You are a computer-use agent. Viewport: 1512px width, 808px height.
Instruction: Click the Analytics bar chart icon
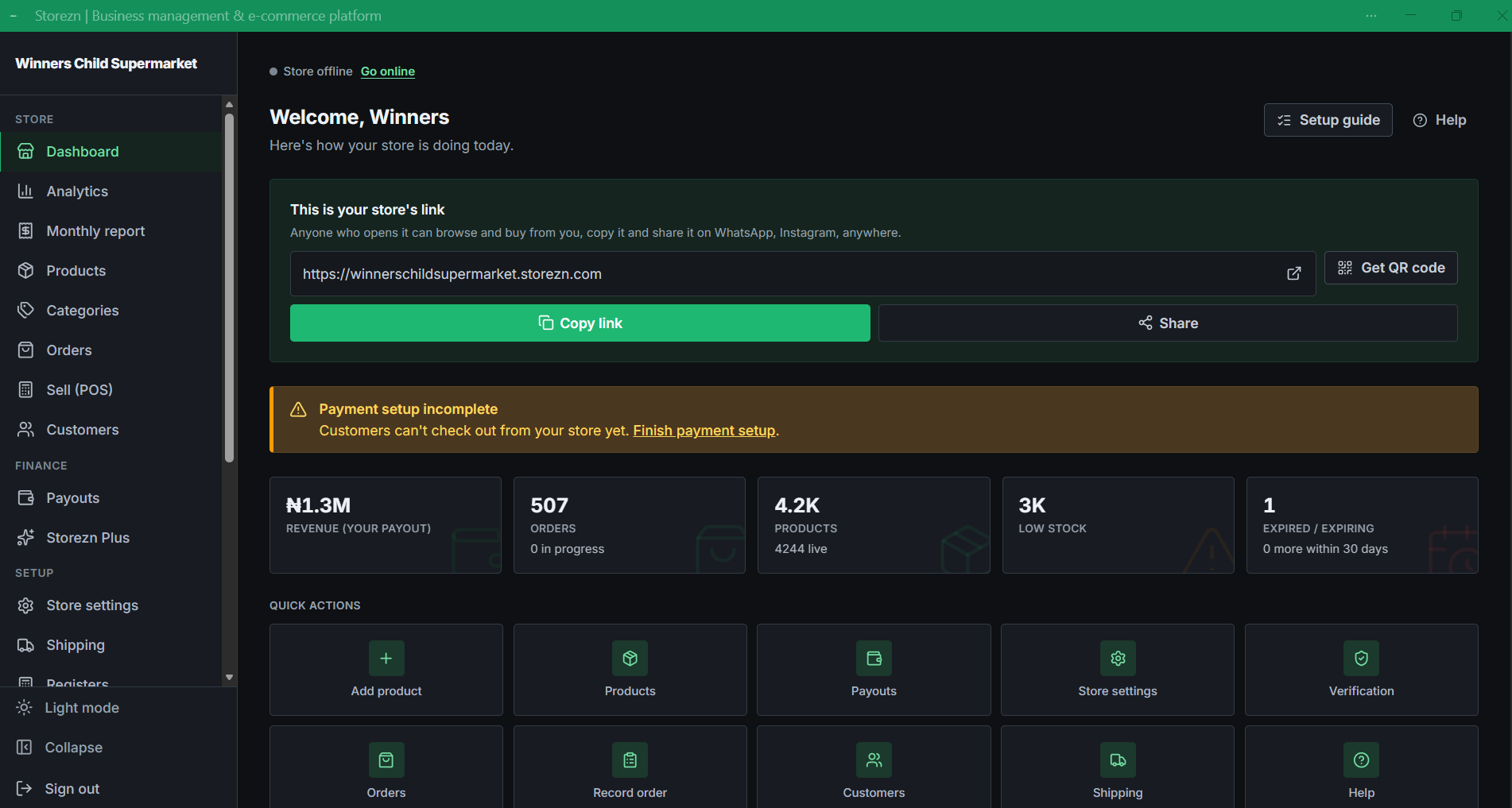(25, 191)
